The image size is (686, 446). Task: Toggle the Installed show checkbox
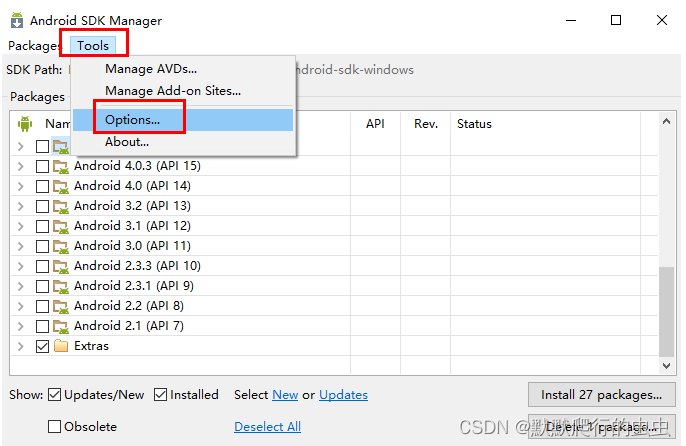coord(161,395)
